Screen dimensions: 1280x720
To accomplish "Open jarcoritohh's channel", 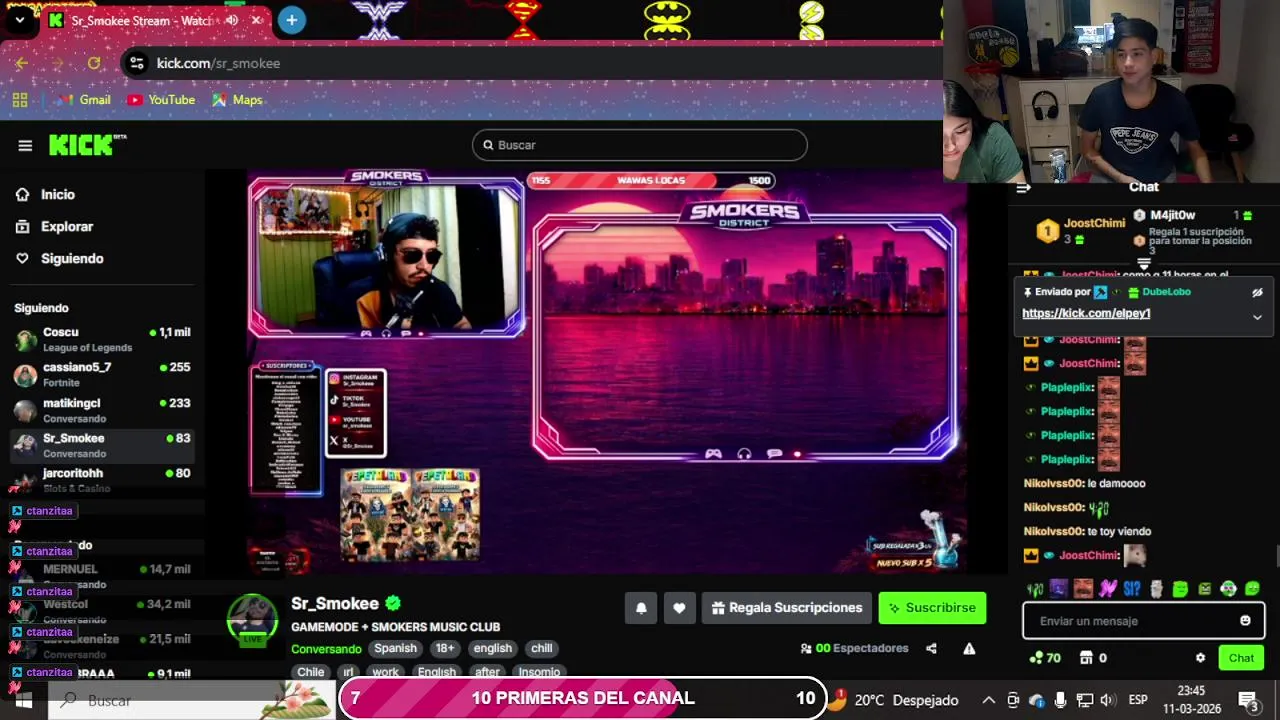I will [102, 480].
